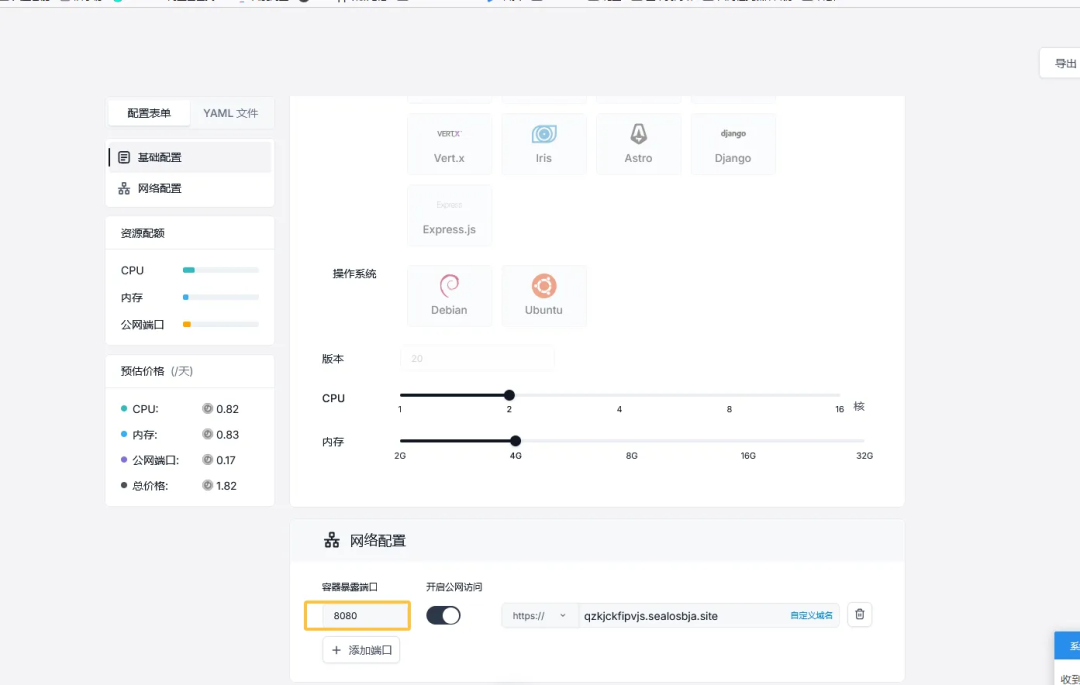This screenshot has width=1080, height=685.
Task: Open 自定义域名 custom domain settings
Action: click(812, 616)
